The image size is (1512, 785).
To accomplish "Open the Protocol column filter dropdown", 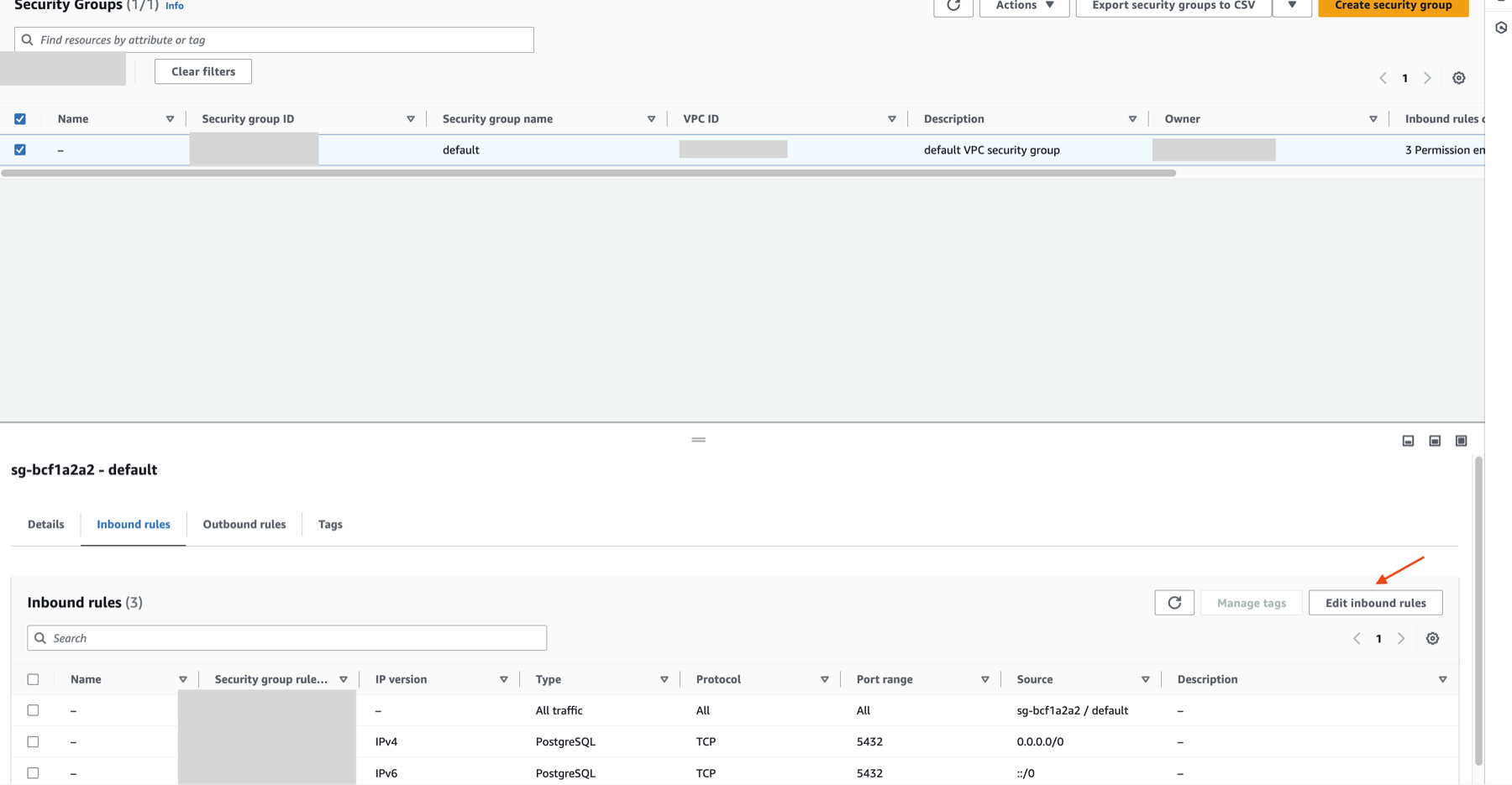I will coord(825,678).
